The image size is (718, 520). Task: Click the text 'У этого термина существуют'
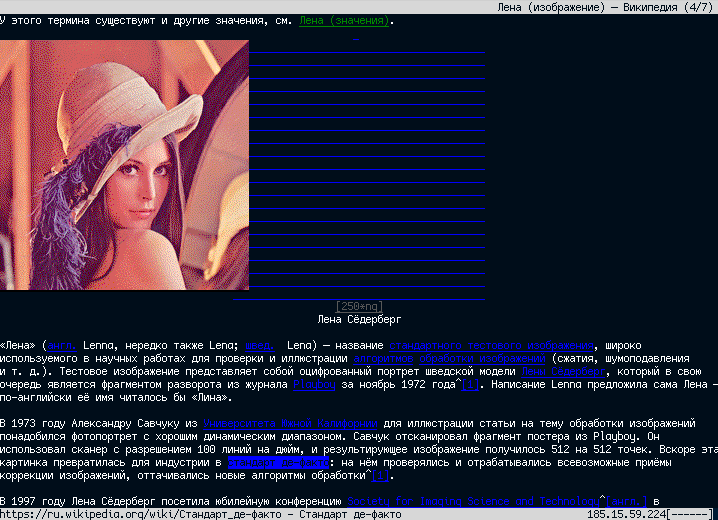[78, 21]
